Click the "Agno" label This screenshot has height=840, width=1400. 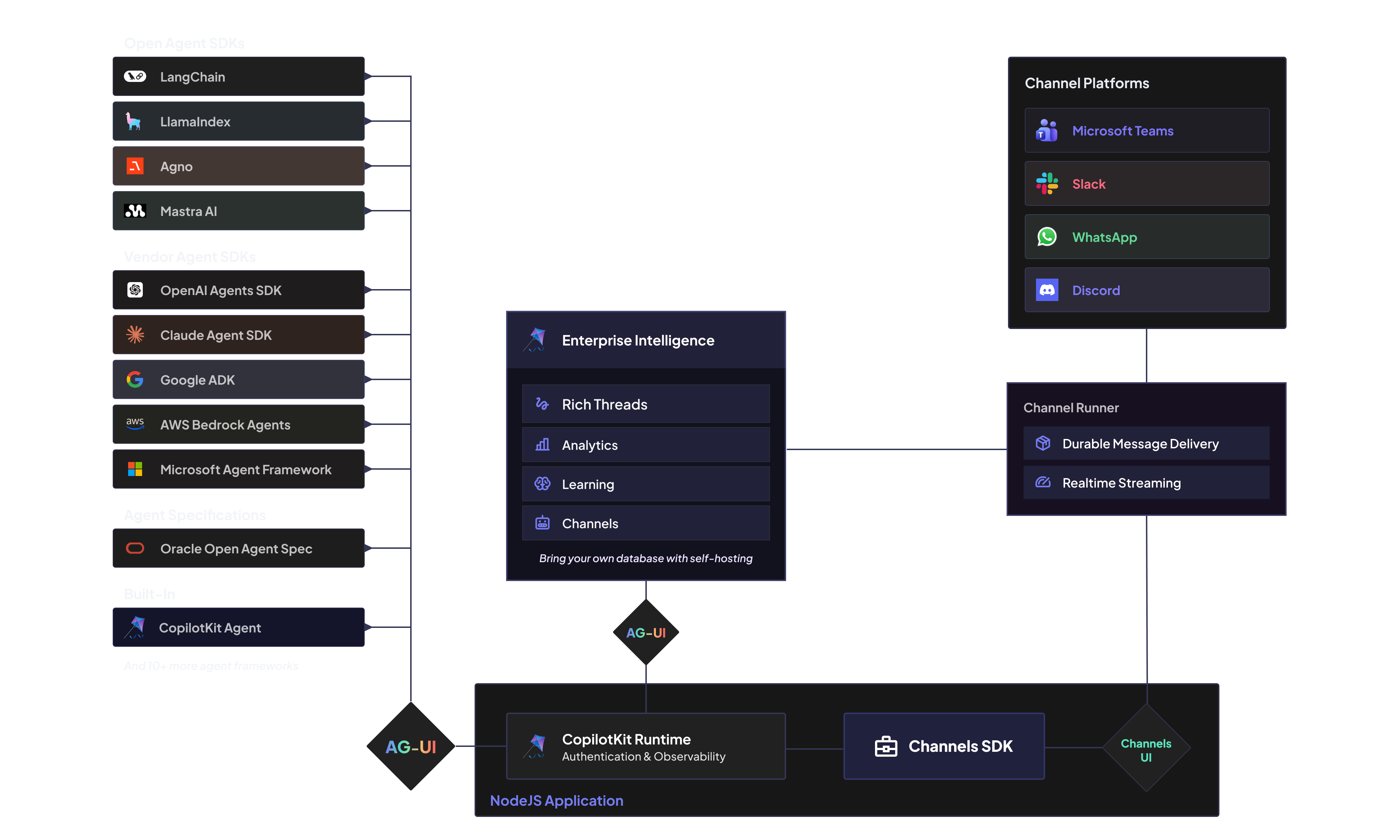click(176, 166)
